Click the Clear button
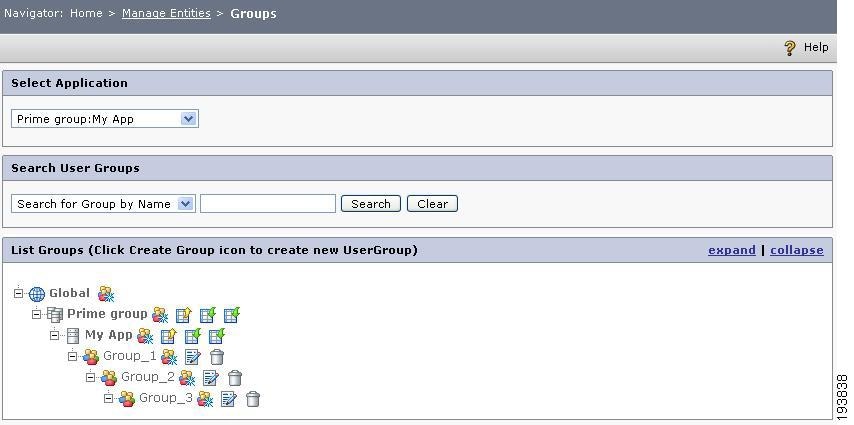Image resolution: width=854 pixels, height=425 pixels. [x=432, y=204]
